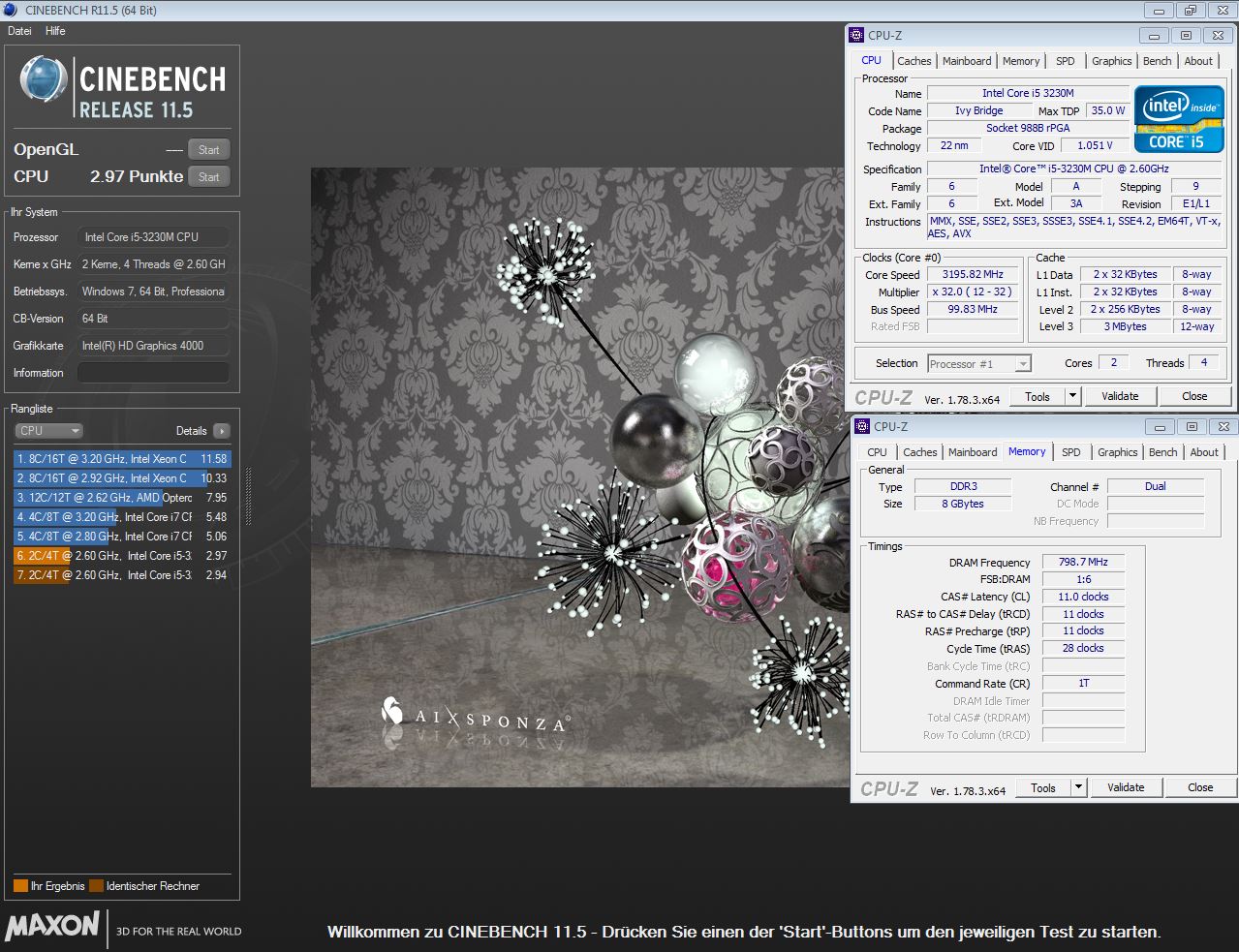Click Close button in lower CPU-Z window
This screenshot has width=1239, height=952.
(1200, 787)
